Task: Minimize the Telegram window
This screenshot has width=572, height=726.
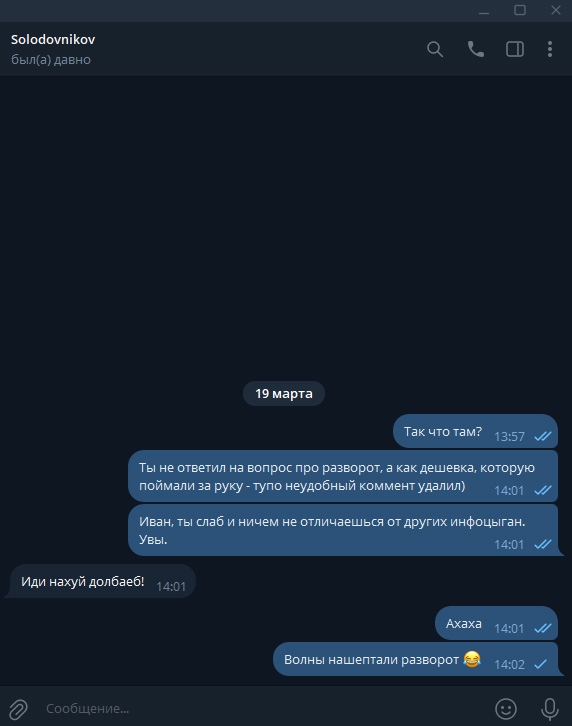Action: tap(484, 10)
